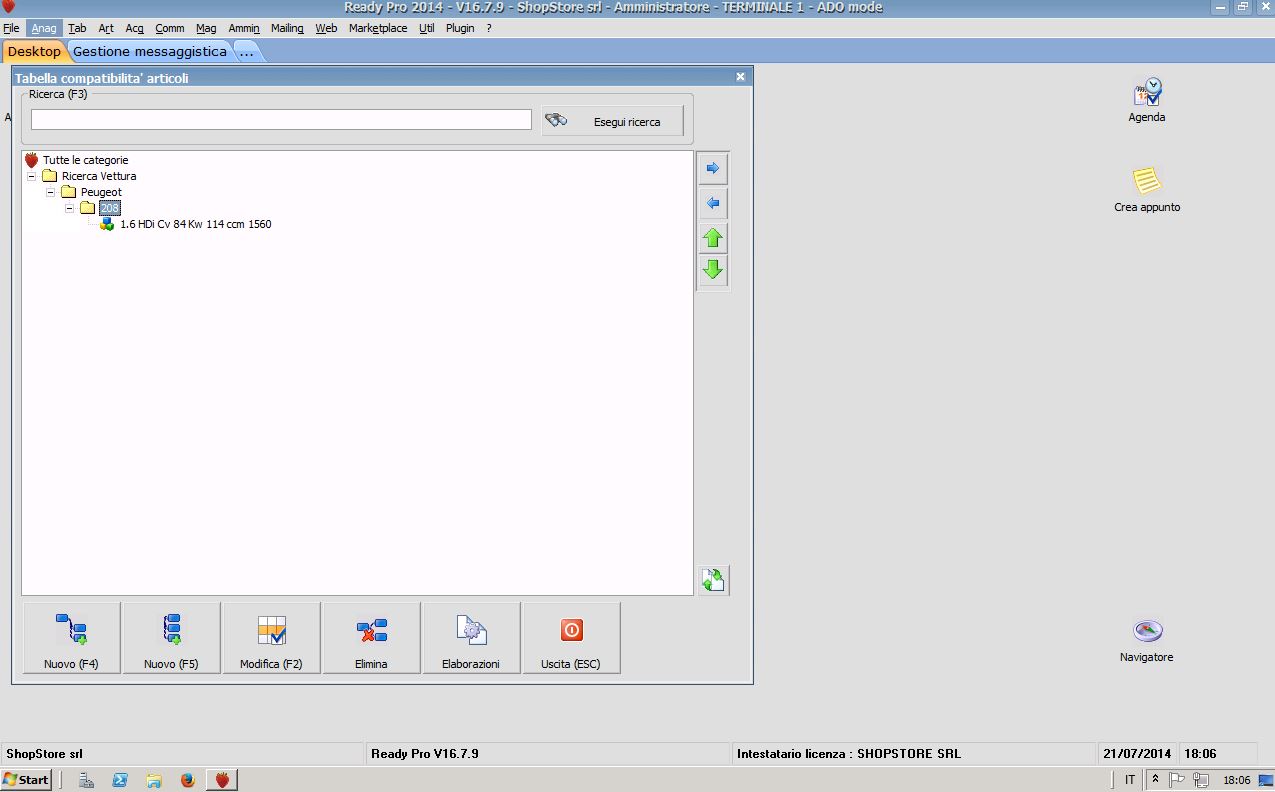Click the IT language indicator
Image resolution: width=1275 pixels, height=792 pixels.
(1130, 779)
